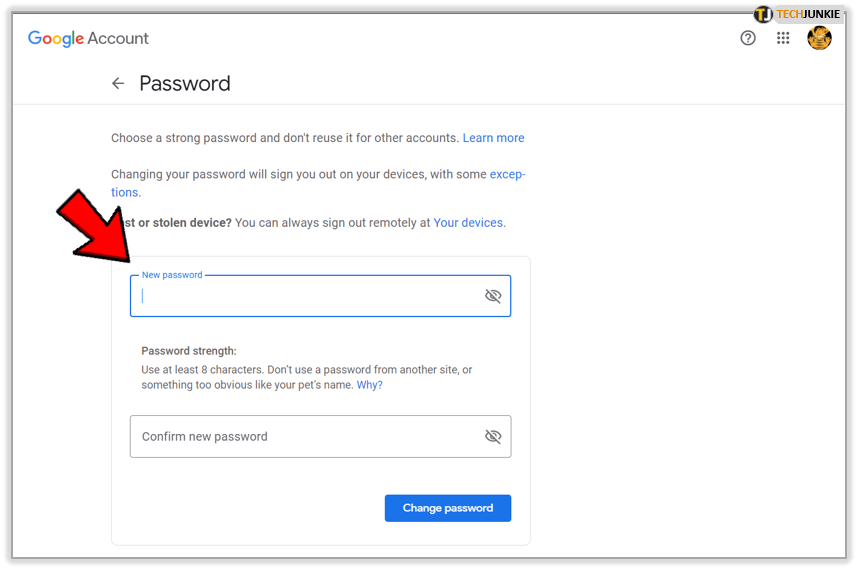The width and height of the screenshot is (858, 570).
Task: Open the Help question mark icon
Action: pyautogui.click(x=748, y=39)
